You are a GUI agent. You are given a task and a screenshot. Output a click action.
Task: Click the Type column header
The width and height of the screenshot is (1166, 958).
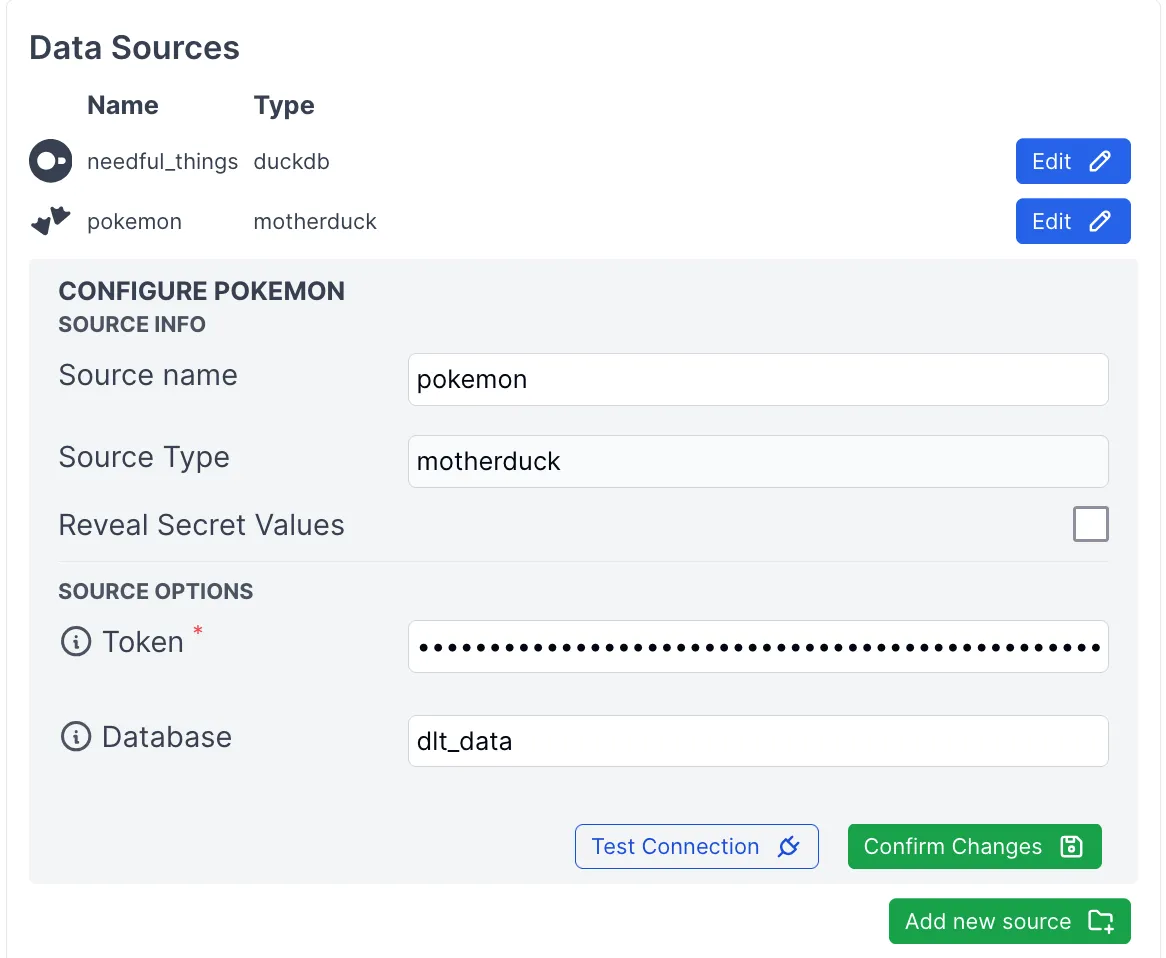284,106
